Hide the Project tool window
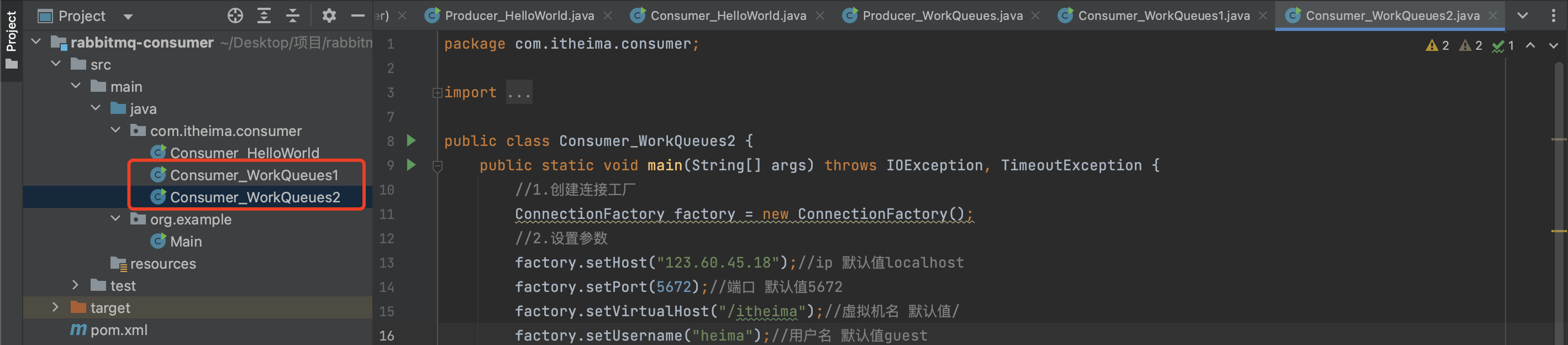 coord(358,16)
